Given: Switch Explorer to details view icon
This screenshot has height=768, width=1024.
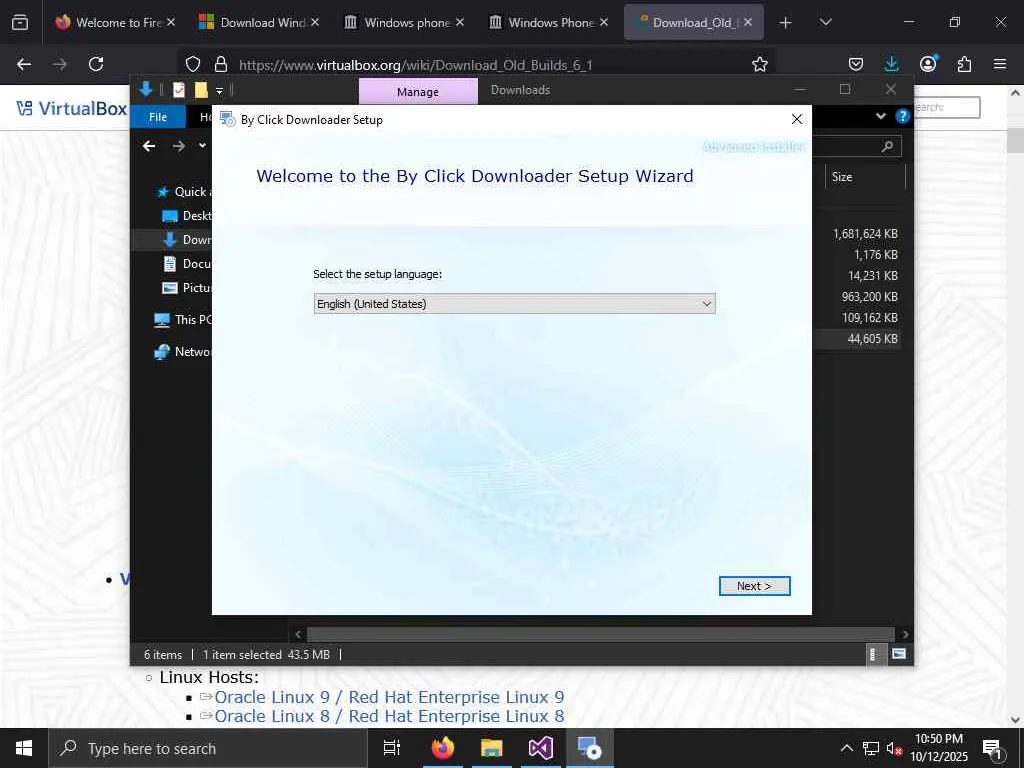Looking at the screenshot, I should tap(873, 654).
